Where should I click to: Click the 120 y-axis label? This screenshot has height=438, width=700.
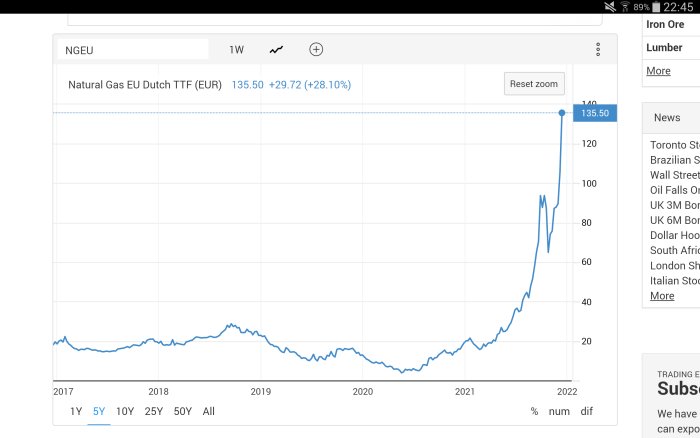589,144
